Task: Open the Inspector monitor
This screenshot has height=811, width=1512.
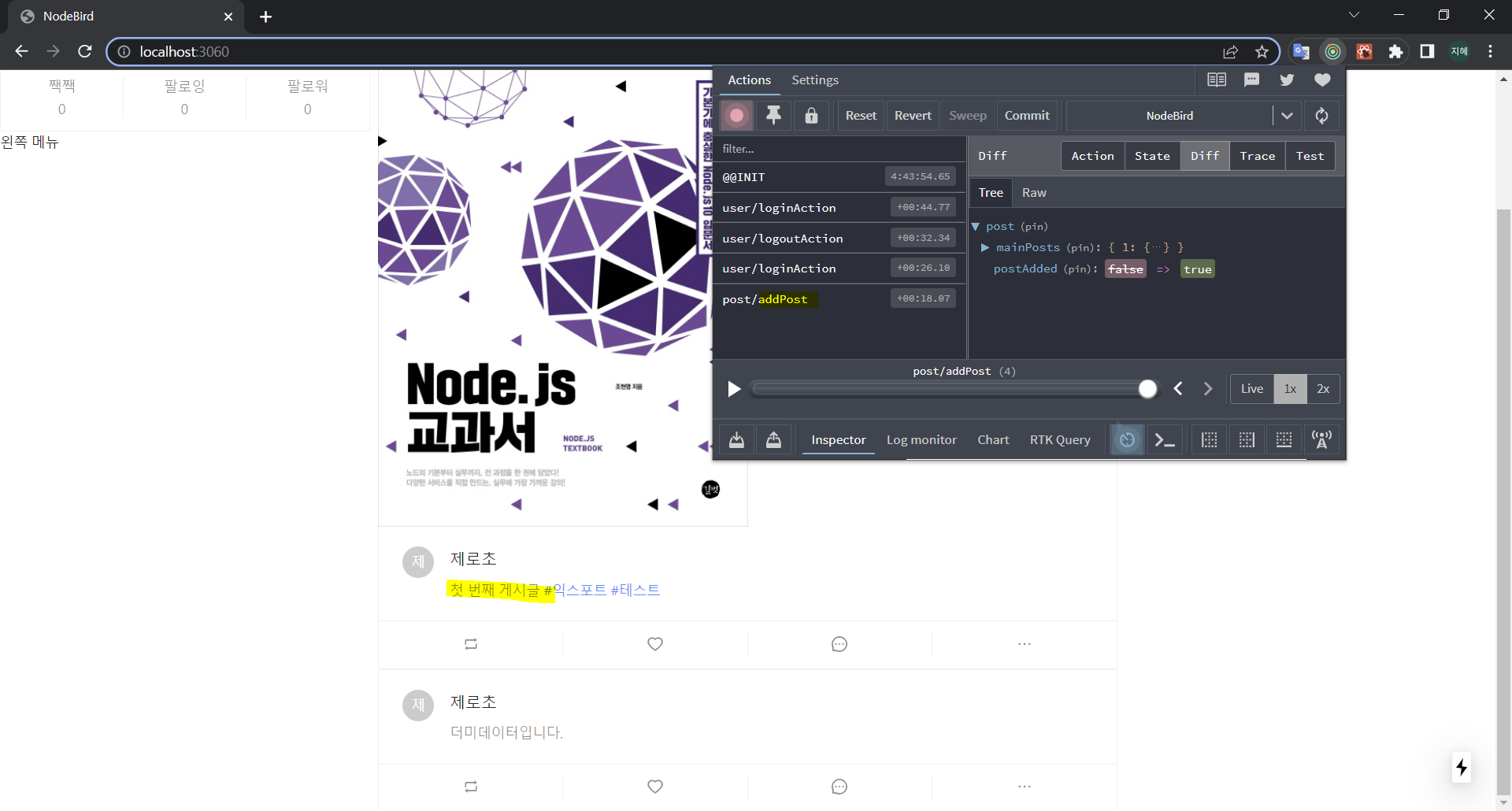Action: 838,440
